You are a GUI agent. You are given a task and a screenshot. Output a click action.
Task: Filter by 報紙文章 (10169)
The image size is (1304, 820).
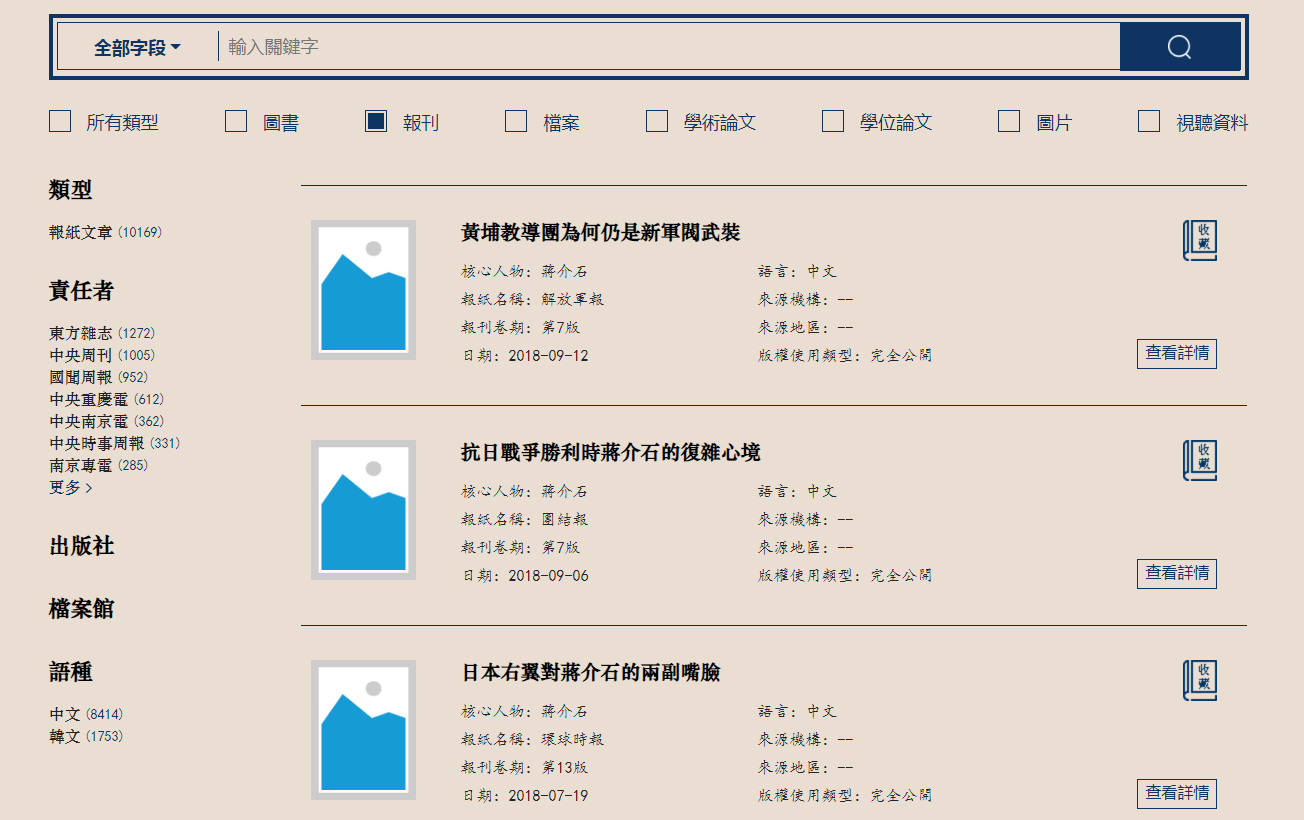click(x=105, y=232)
